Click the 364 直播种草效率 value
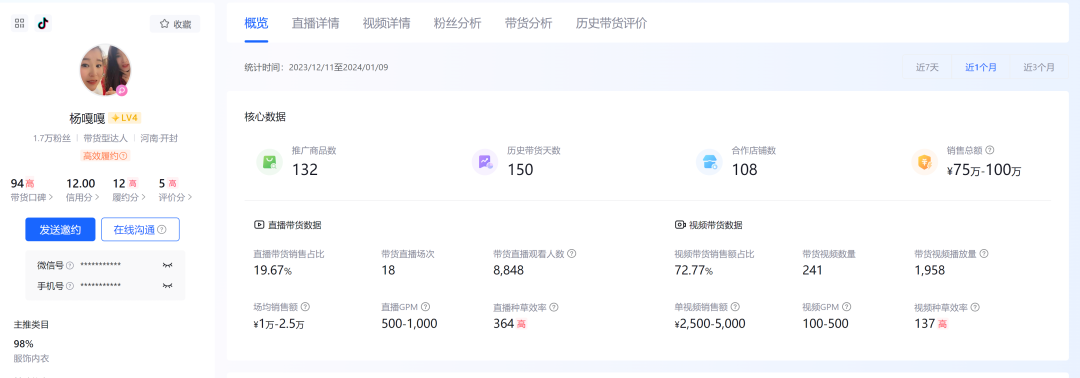The height and width of the screenshot is (378, 1080). pyautogui.click(x=503, y=324)
